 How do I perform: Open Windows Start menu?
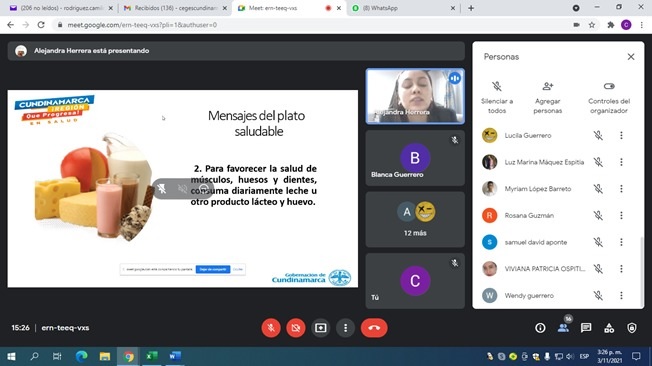pos(11,356)
